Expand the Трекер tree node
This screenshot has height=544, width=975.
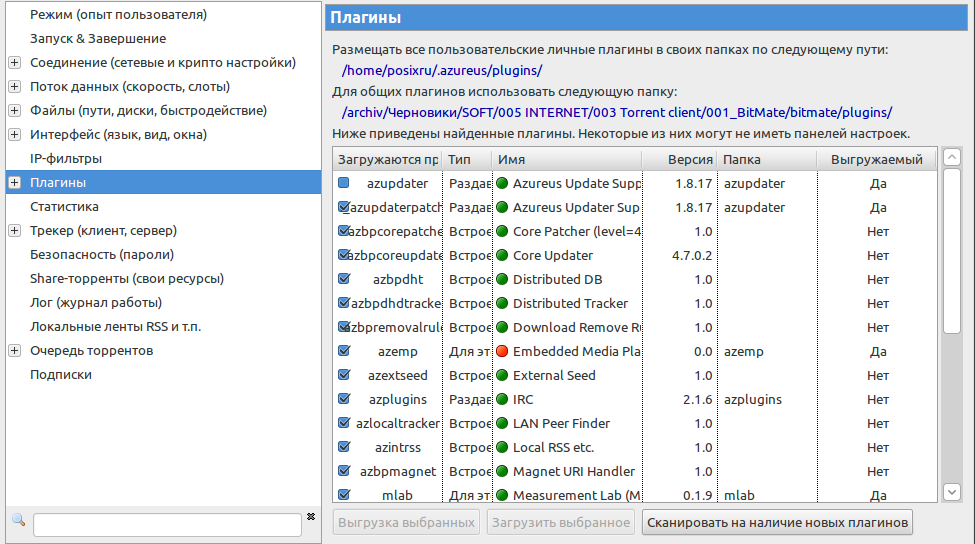click(x=15, y=231)
